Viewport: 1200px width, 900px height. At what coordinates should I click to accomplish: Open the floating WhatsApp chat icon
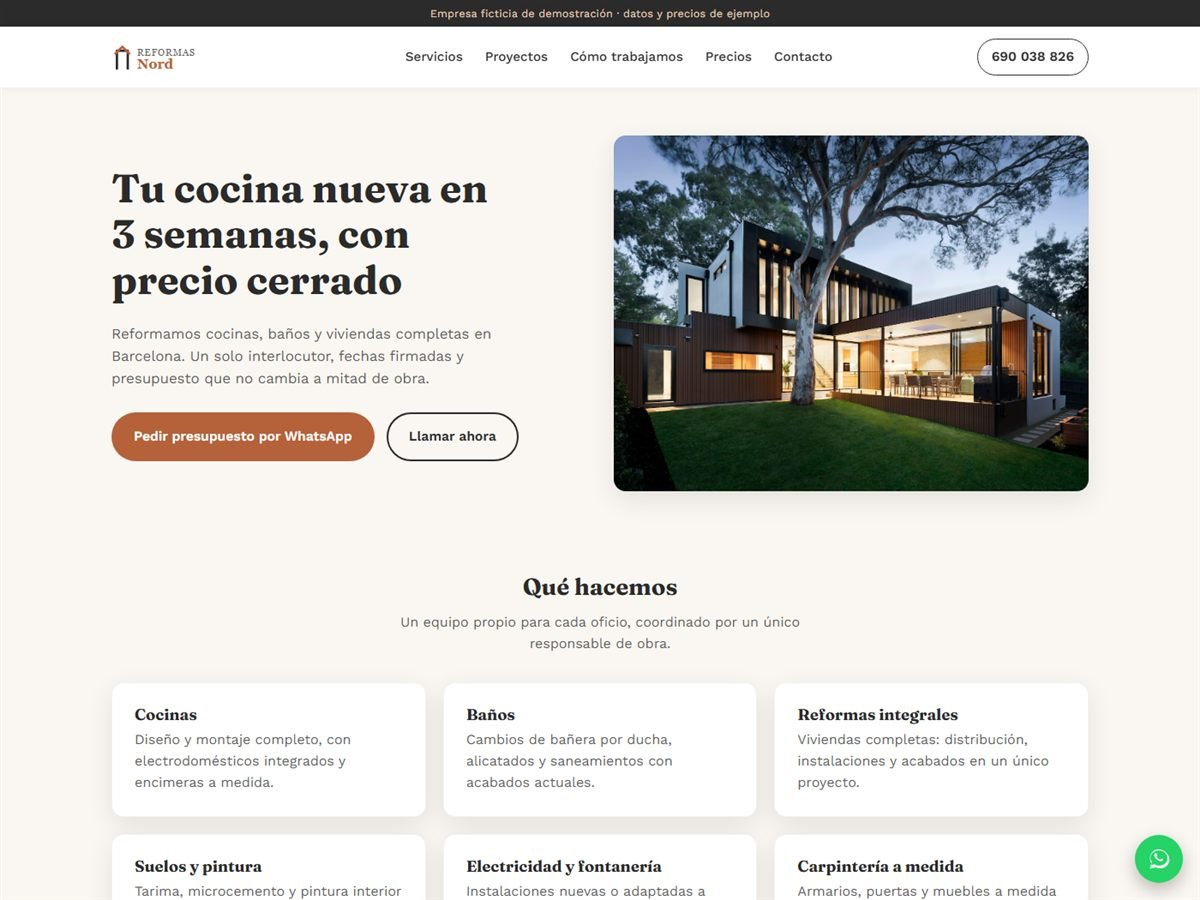(1159, 859)
